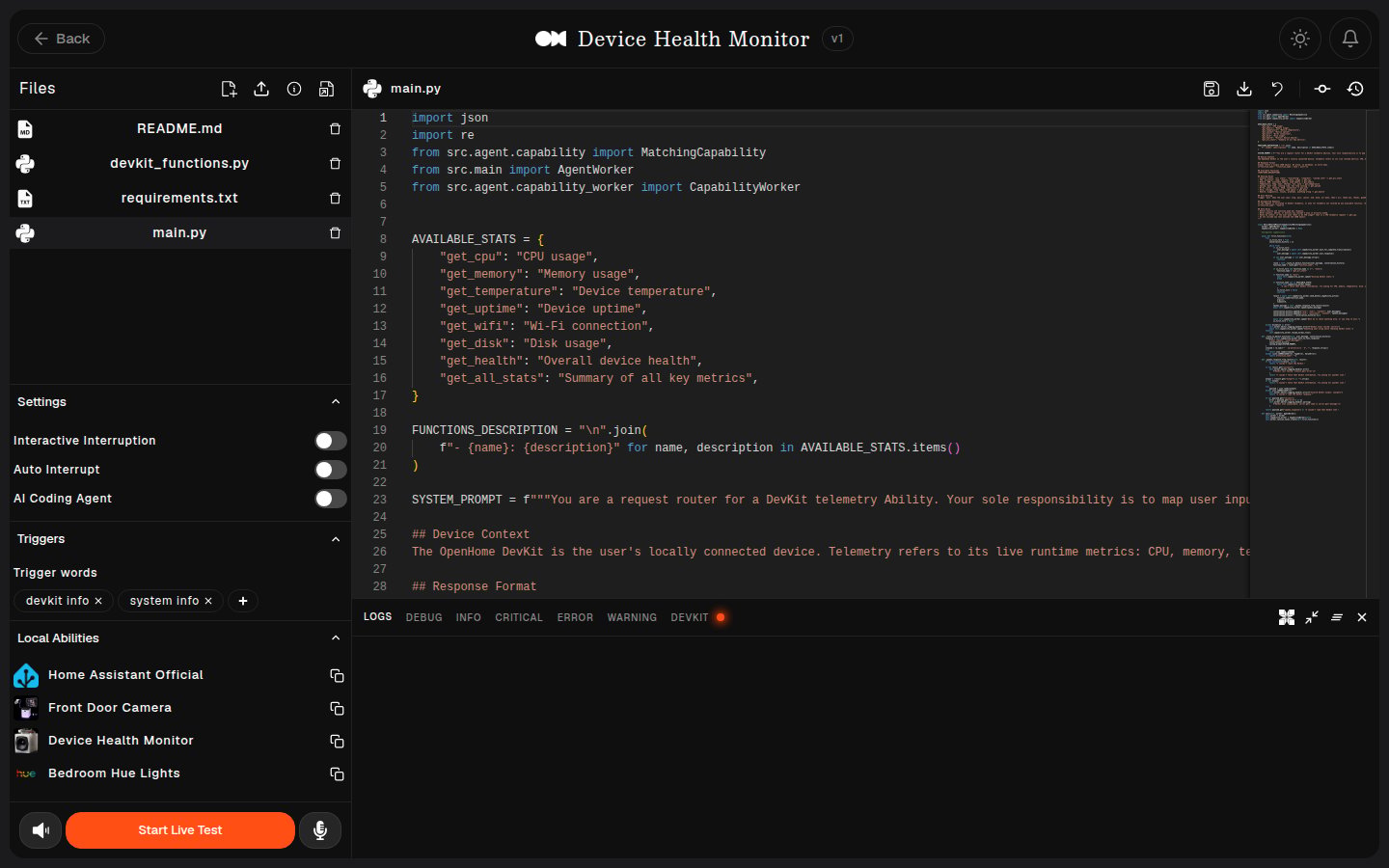Click the 'import json' code line
This screenshot has height=868, width=1389.
(449, 118)
